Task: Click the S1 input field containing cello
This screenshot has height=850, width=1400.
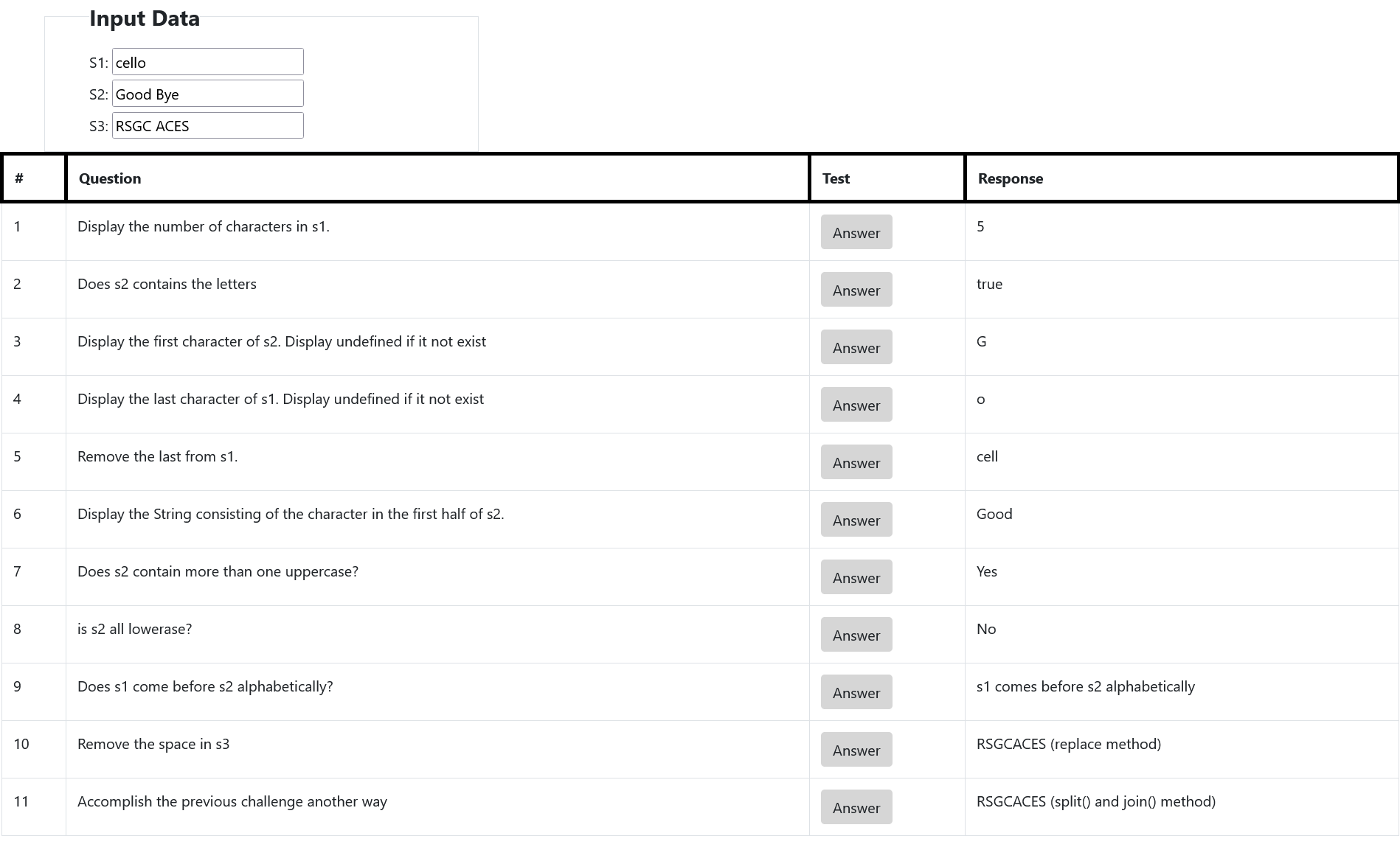Action: click(x=207, y=62)
